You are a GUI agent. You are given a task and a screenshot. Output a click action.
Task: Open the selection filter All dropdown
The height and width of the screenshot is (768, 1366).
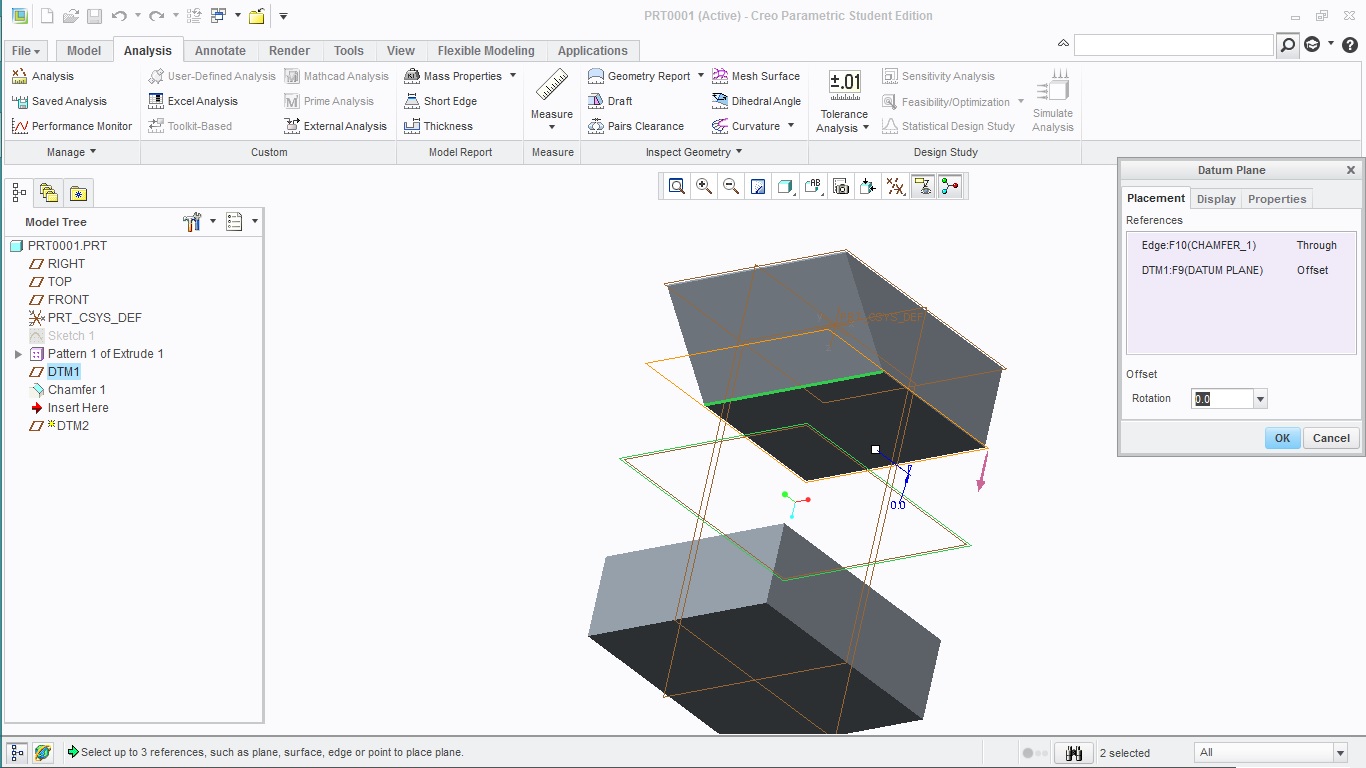[x=1340, y=752]
